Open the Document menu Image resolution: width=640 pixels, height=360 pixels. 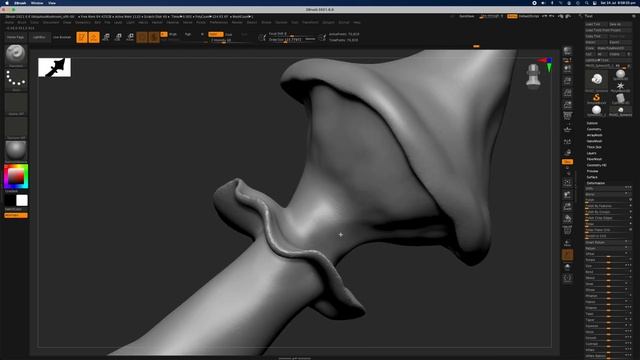[51, 22]
